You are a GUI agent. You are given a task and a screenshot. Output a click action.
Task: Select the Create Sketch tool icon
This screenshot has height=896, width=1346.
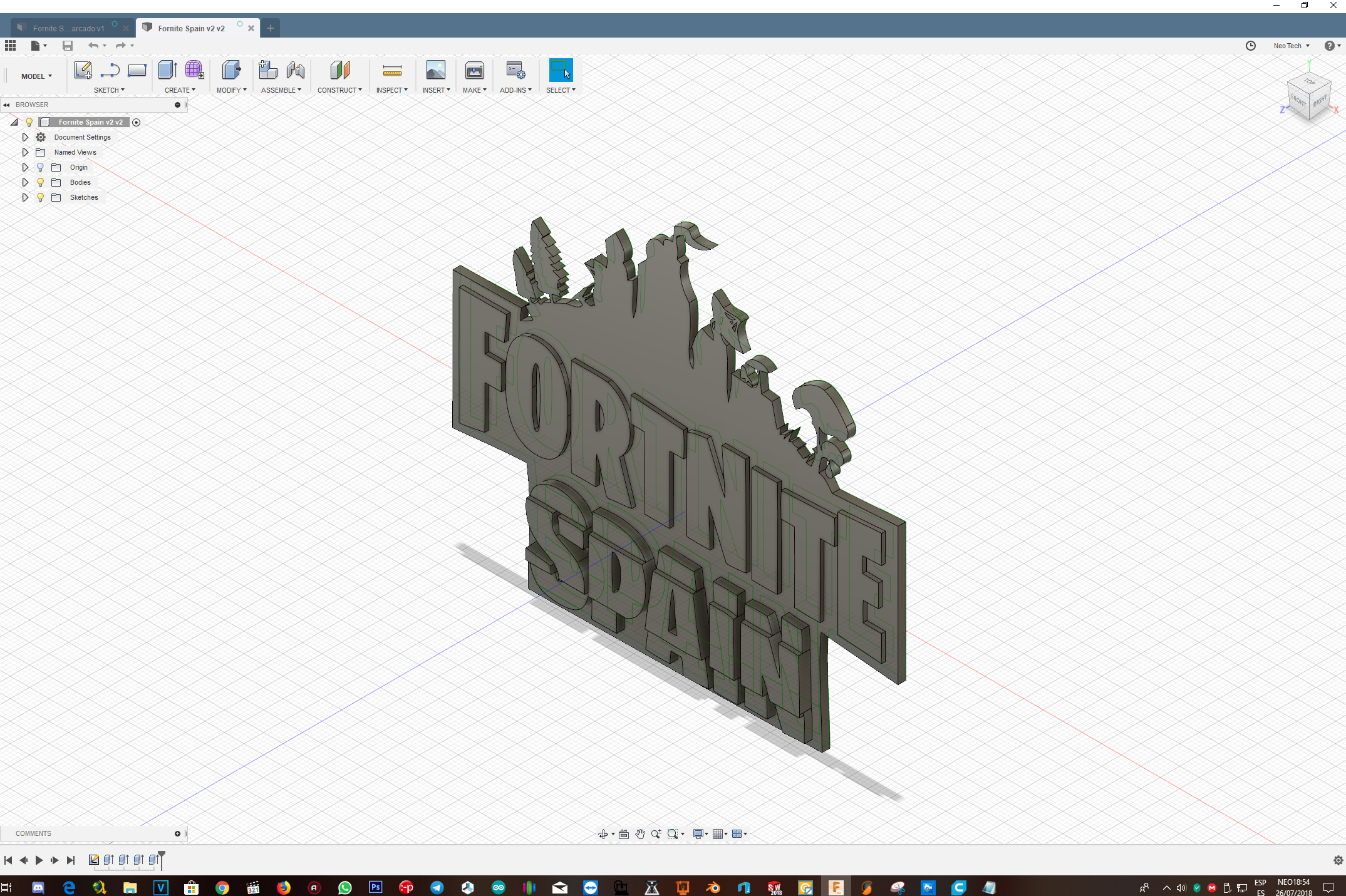83,70
